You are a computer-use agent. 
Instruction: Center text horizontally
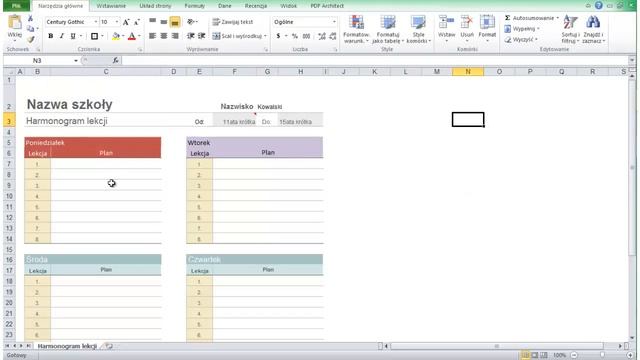[x=164, y=36]
